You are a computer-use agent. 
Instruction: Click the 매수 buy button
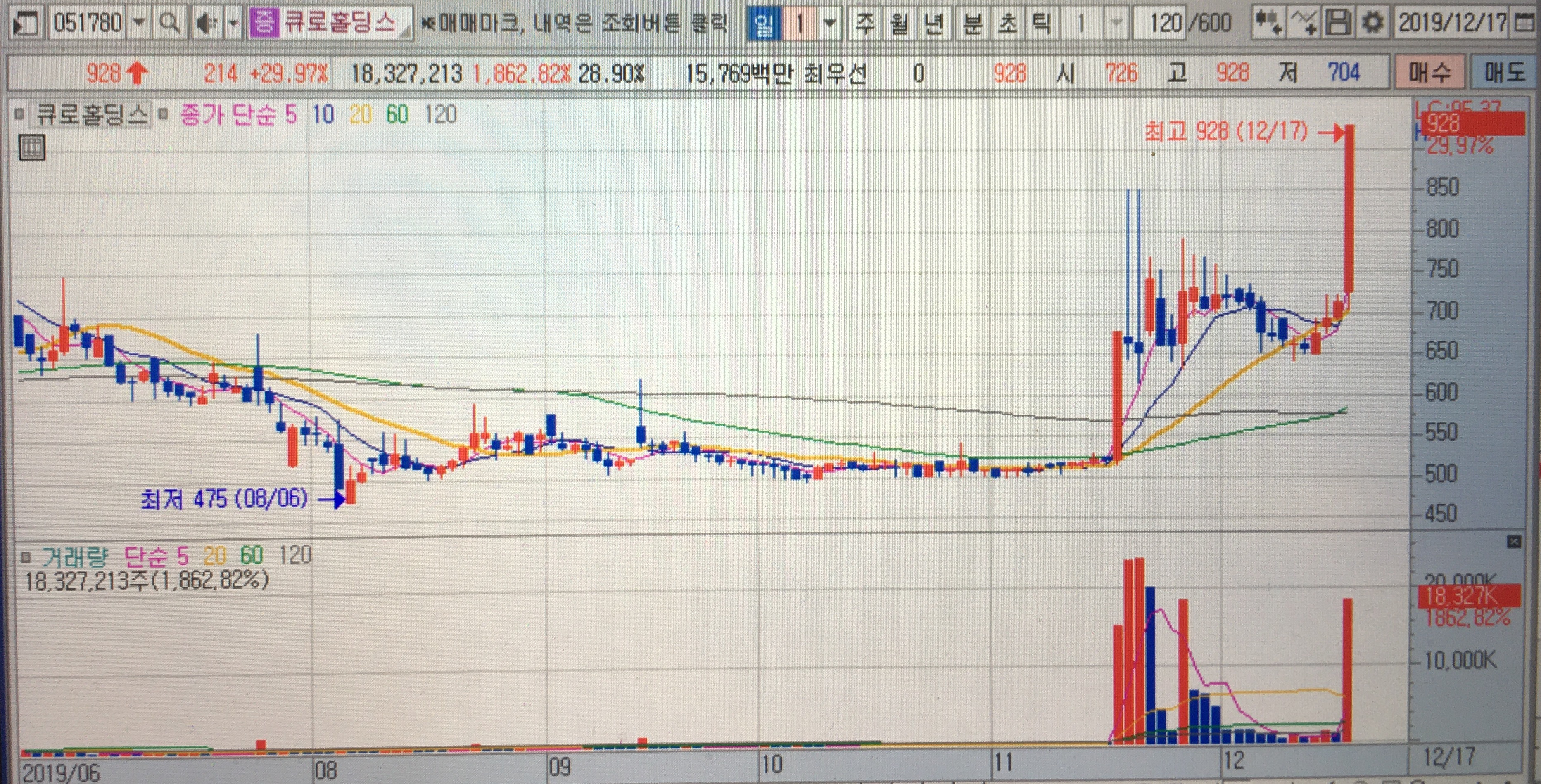pos(1430,73)
